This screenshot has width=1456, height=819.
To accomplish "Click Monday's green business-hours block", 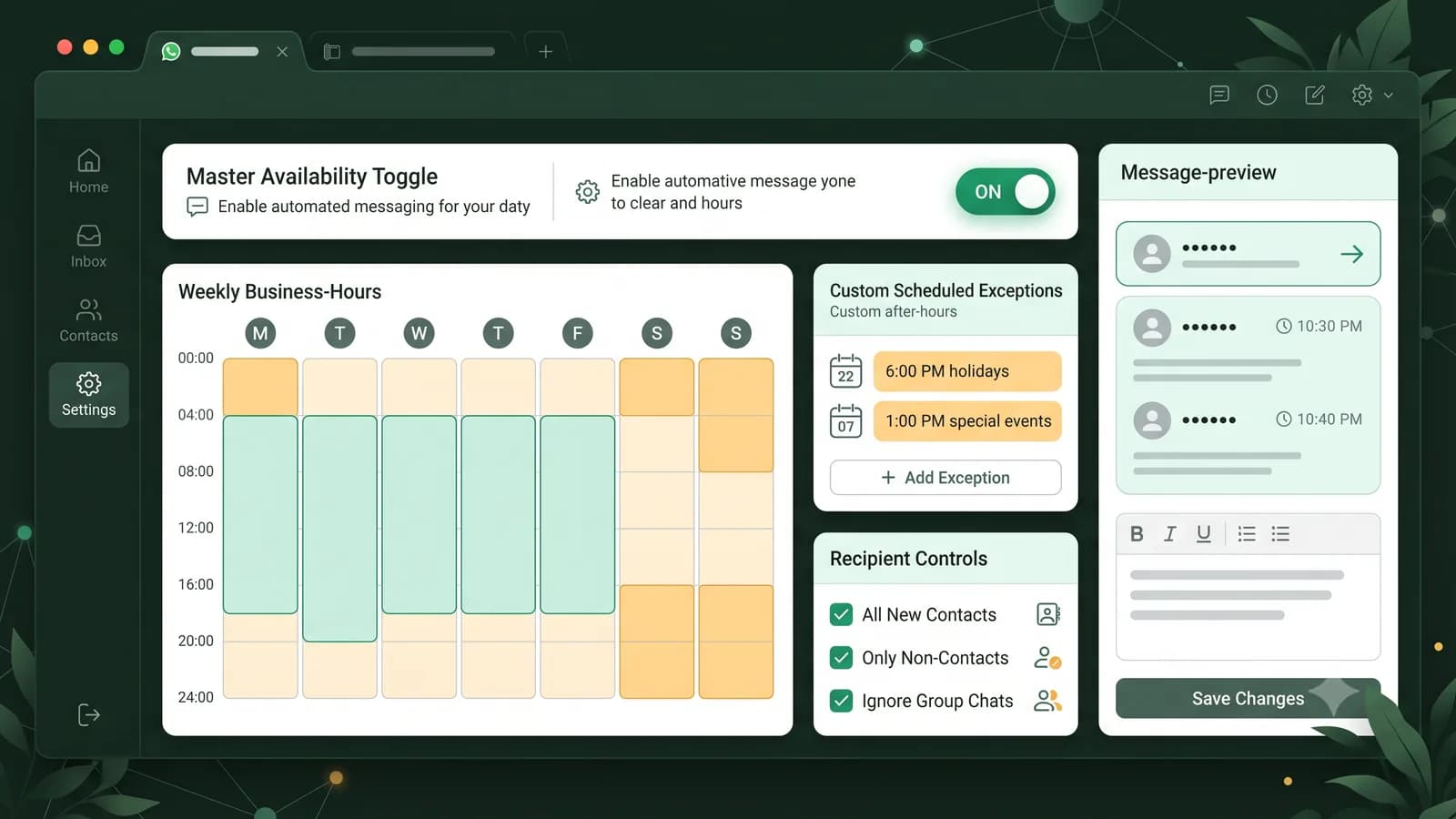I will pyautogui.click(x=260, y=514).
